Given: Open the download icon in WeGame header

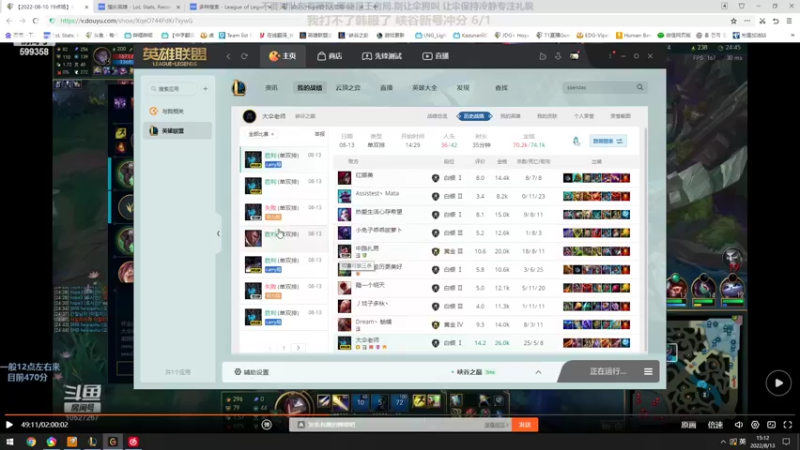Looking at the screenshot, I should coord(558,56).
